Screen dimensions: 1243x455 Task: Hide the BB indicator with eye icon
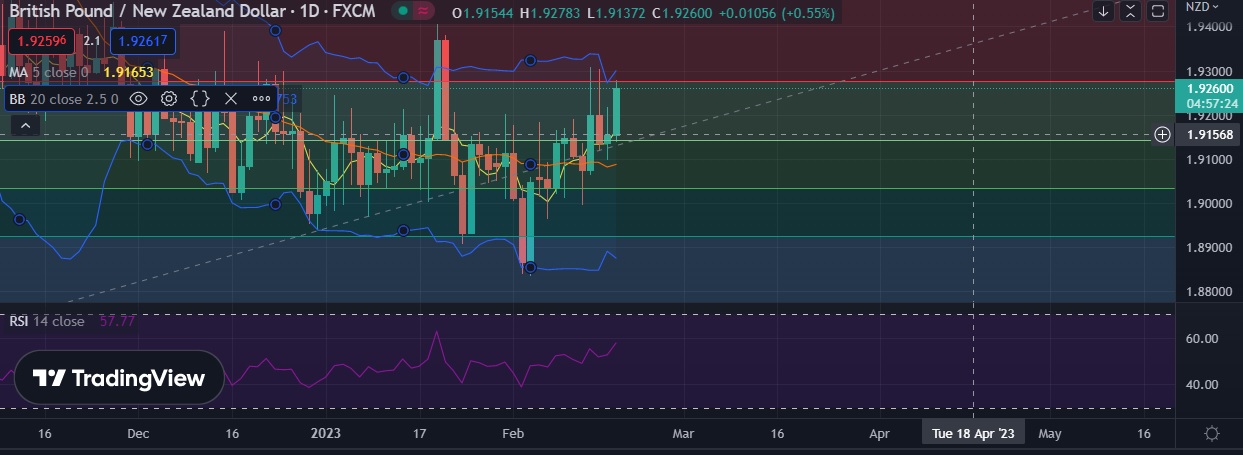139,98
